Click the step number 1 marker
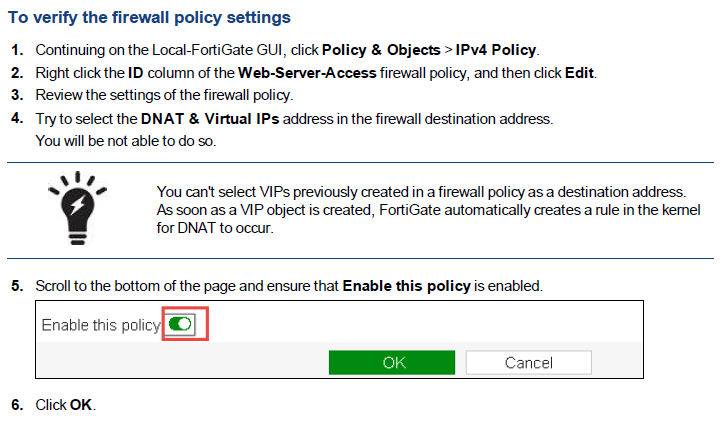 tap(17, 49)
